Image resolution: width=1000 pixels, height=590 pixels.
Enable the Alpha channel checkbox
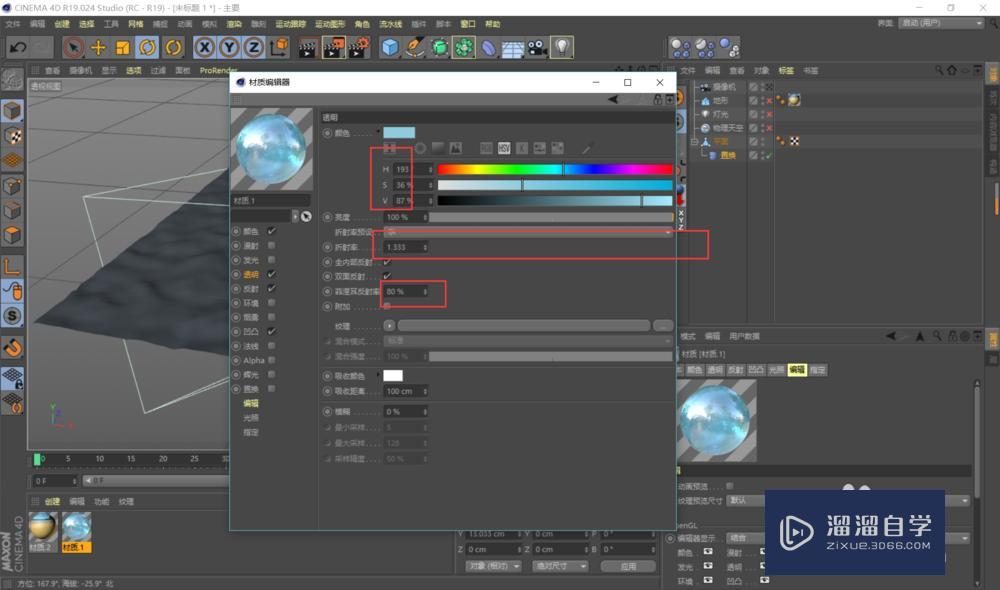[x=272, y=360]
